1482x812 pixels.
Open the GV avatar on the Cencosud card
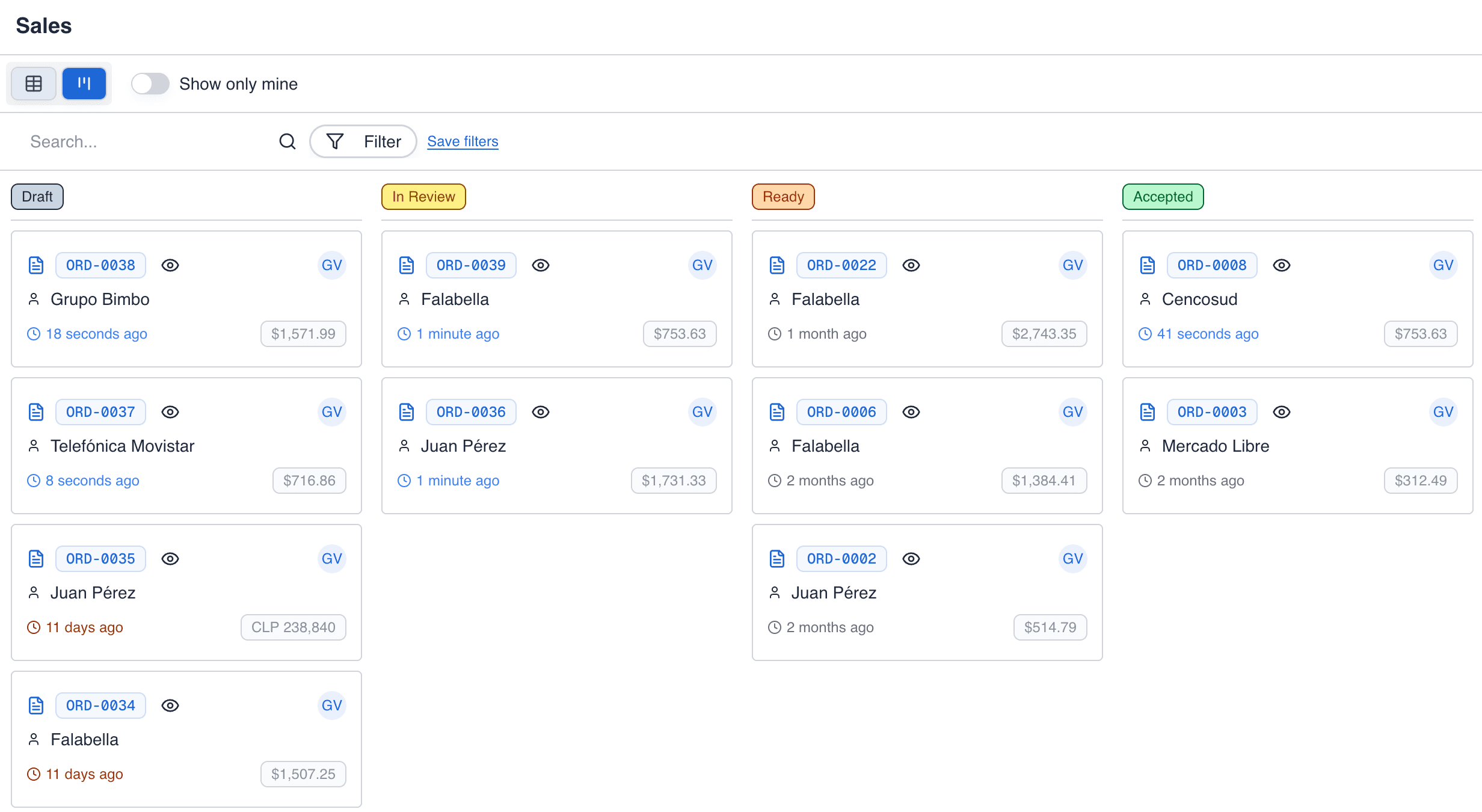pos(1443,265)
